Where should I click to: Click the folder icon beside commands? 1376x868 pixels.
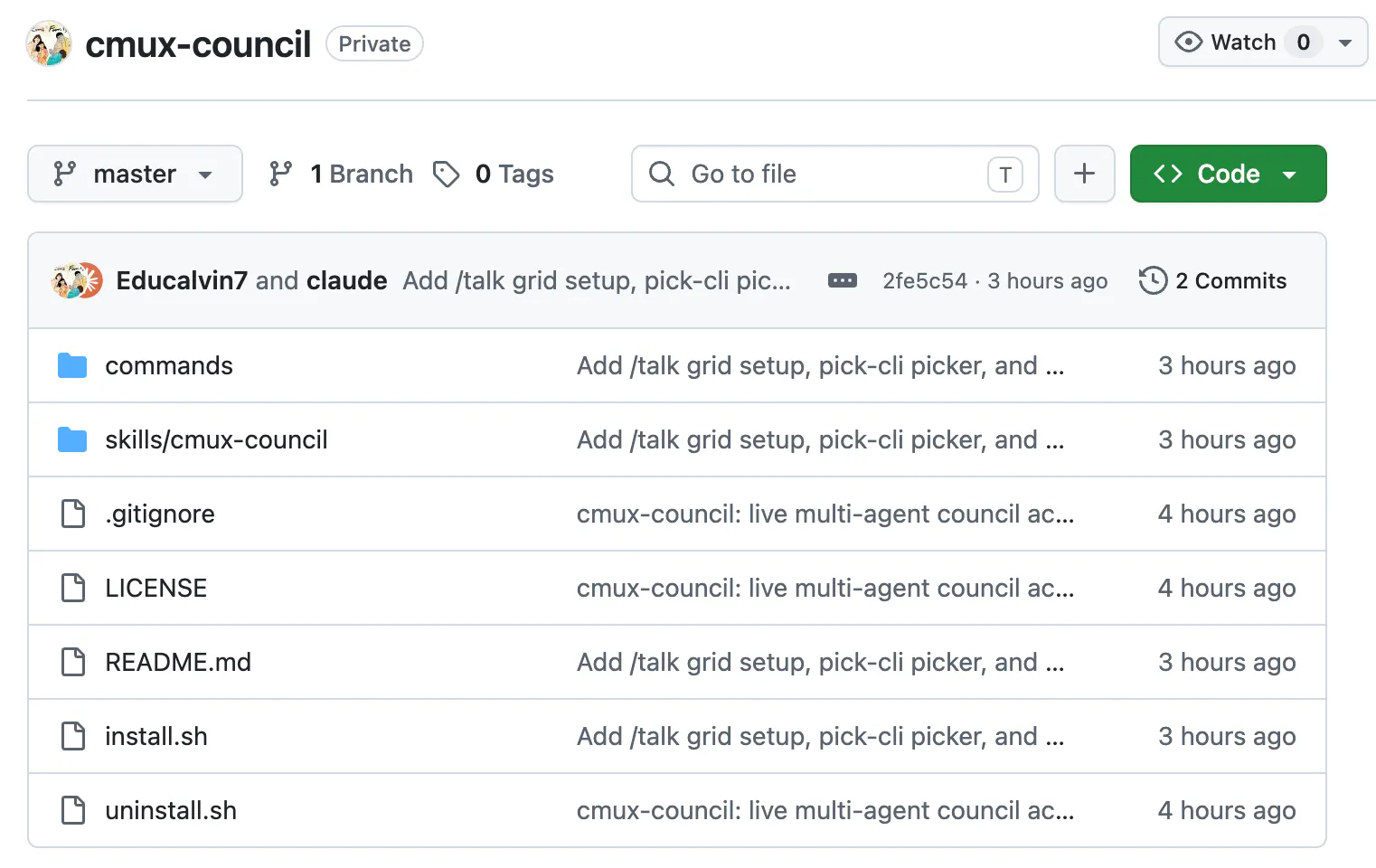click(x=72, y=365)
